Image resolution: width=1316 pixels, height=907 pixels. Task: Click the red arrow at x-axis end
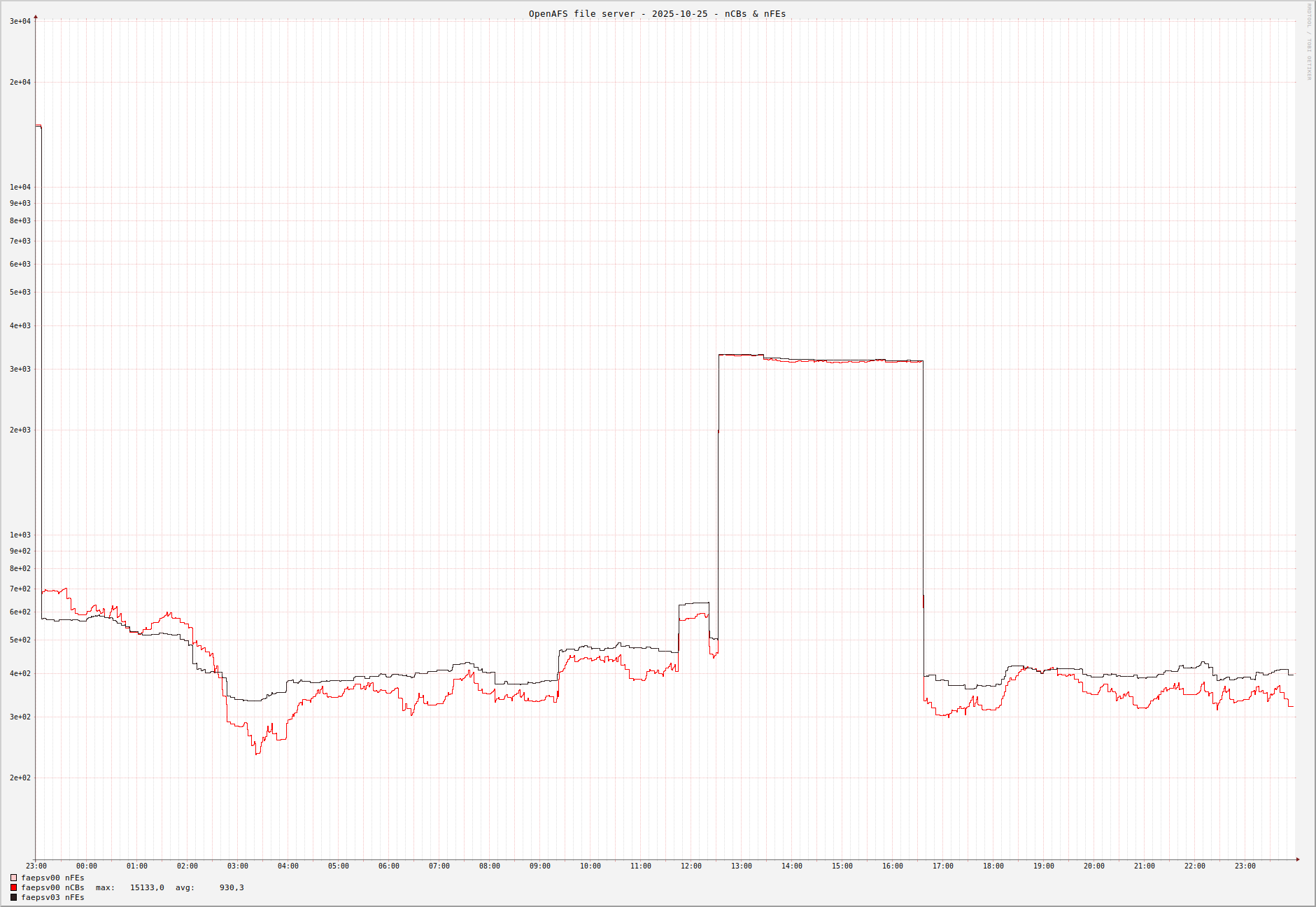coord(1297,859)
